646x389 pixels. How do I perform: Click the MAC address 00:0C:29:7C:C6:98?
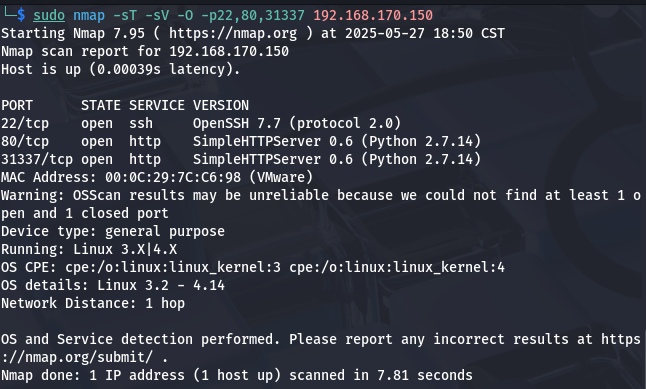173,177
